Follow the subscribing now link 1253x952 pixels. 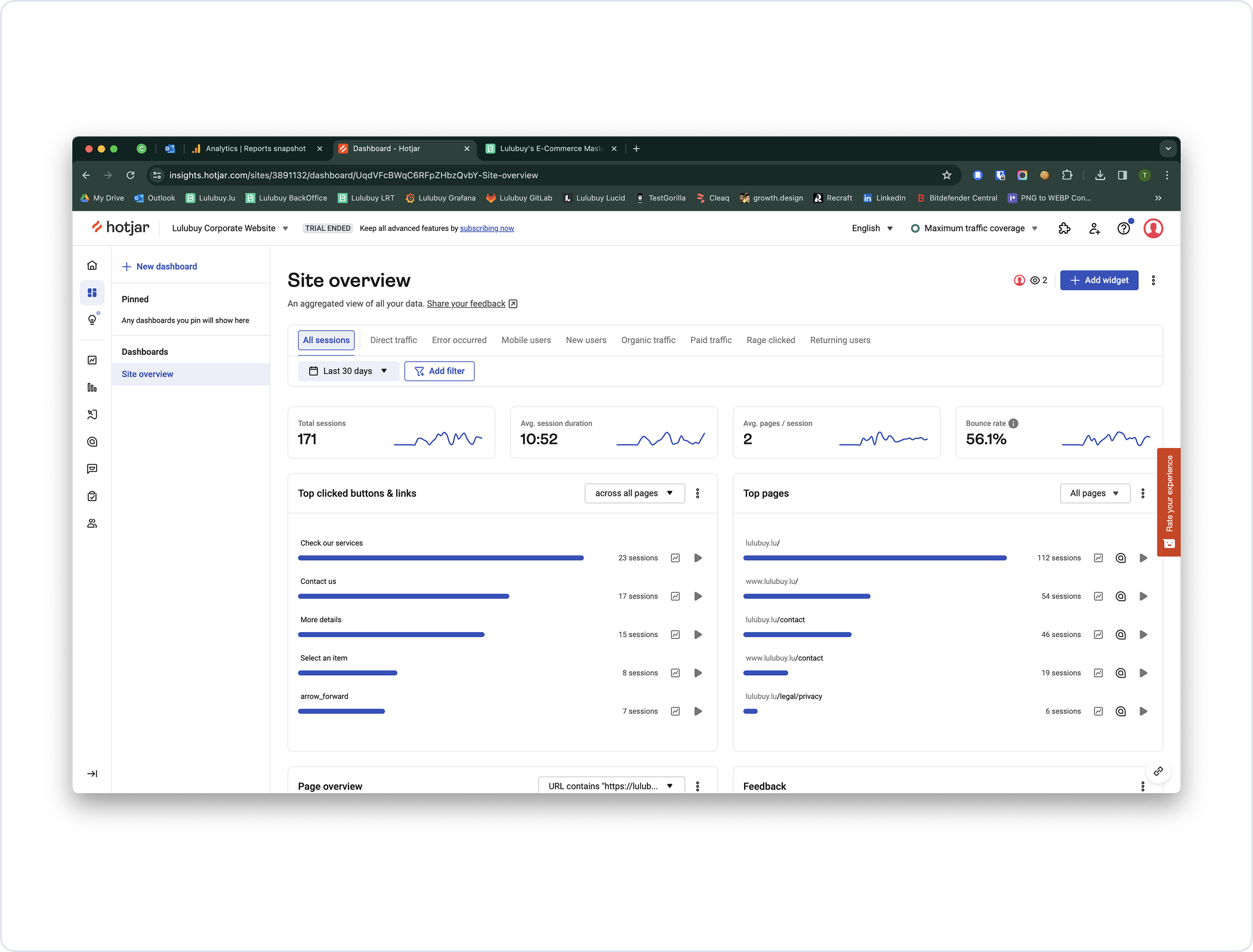pos(487,228)
